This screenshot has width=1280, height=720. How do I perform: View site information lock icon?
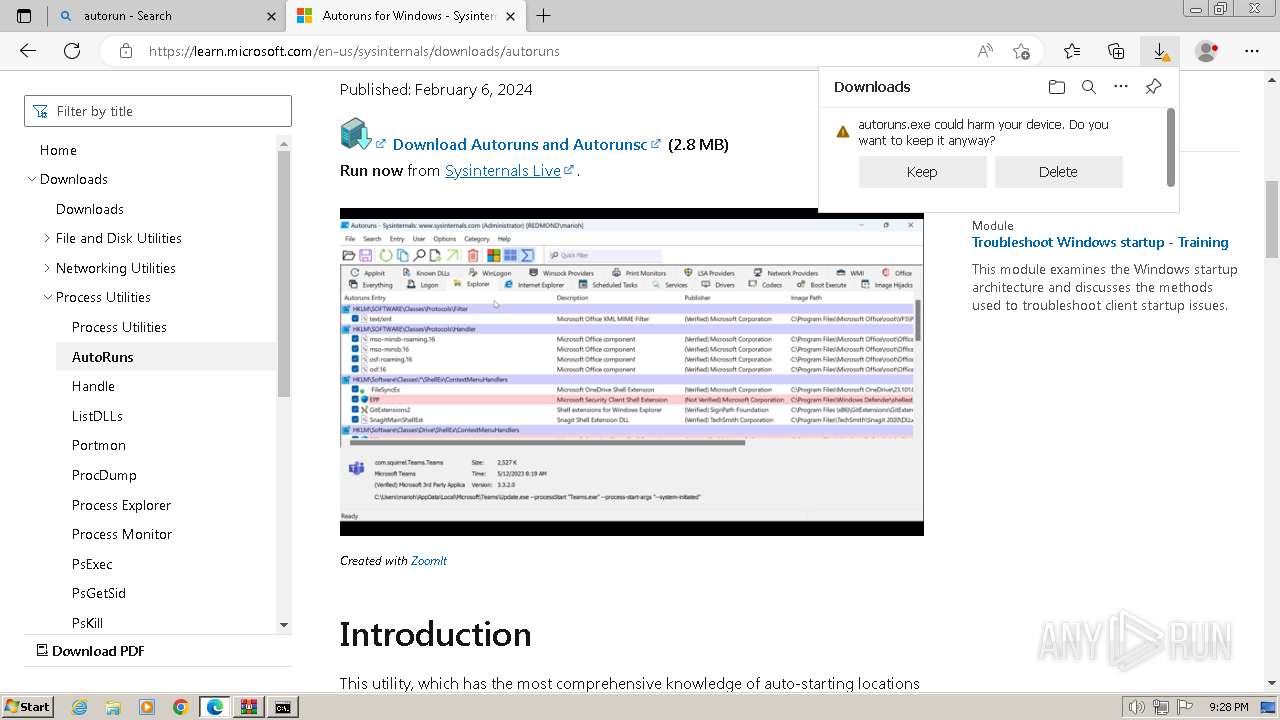tap(125, 51)
